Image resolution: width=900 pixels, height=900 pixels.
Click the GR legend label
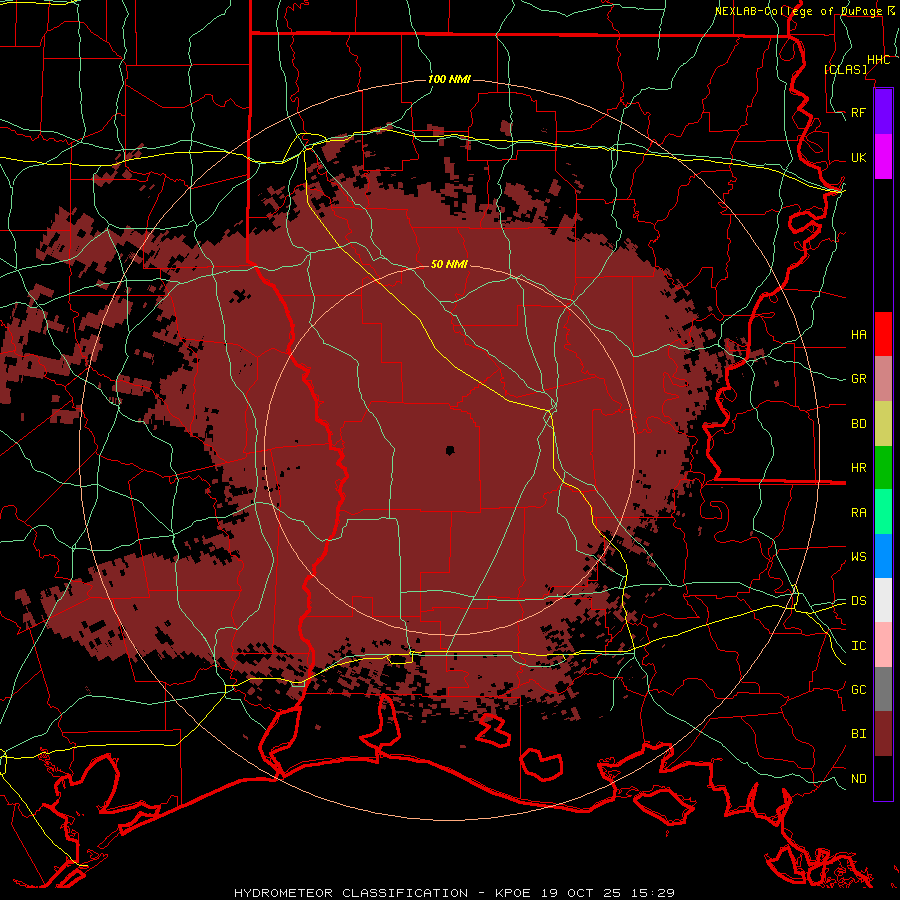coord(858,379)
